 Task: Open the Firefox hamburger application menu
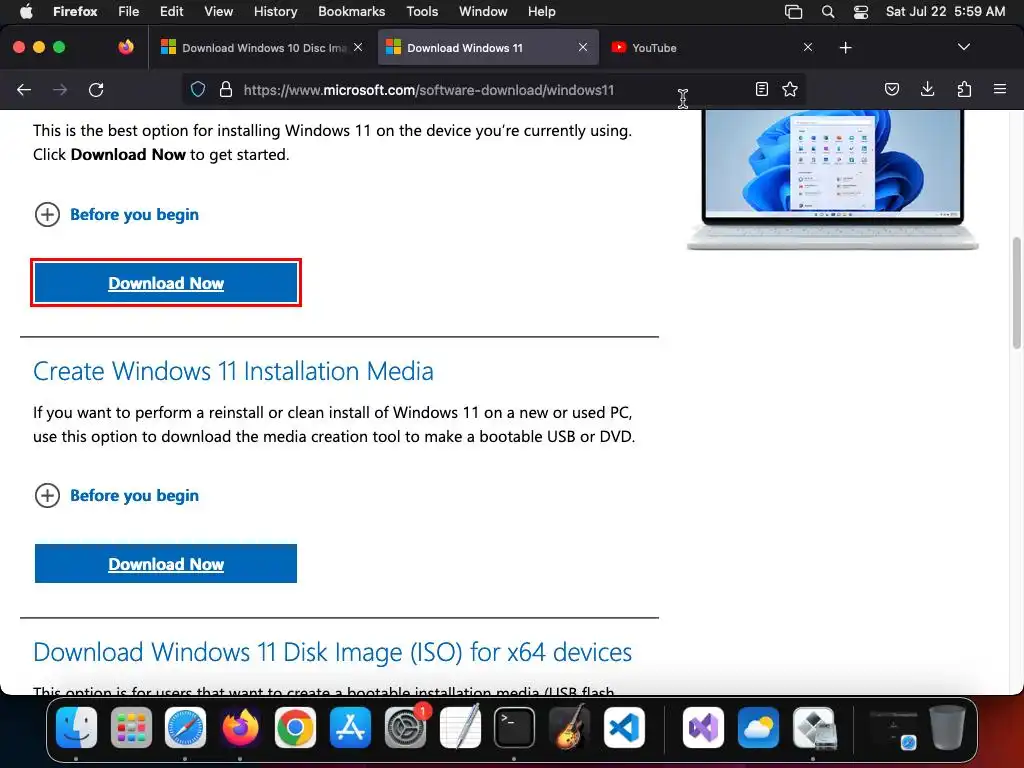tap(1000, 89)
